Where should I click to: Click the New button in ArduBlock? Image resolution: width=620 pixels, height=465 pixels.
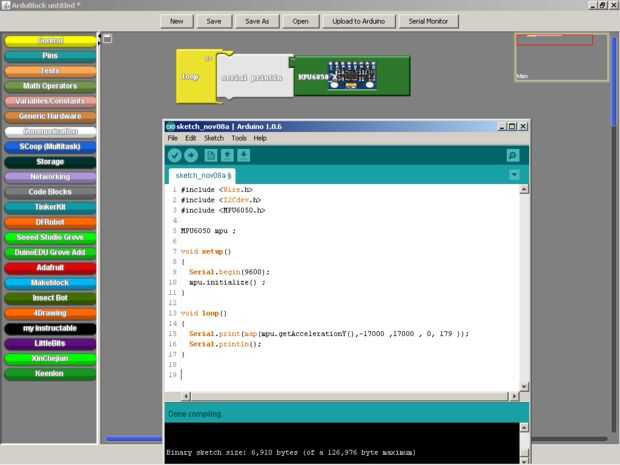pyautogui.click(x=177, y=21)
